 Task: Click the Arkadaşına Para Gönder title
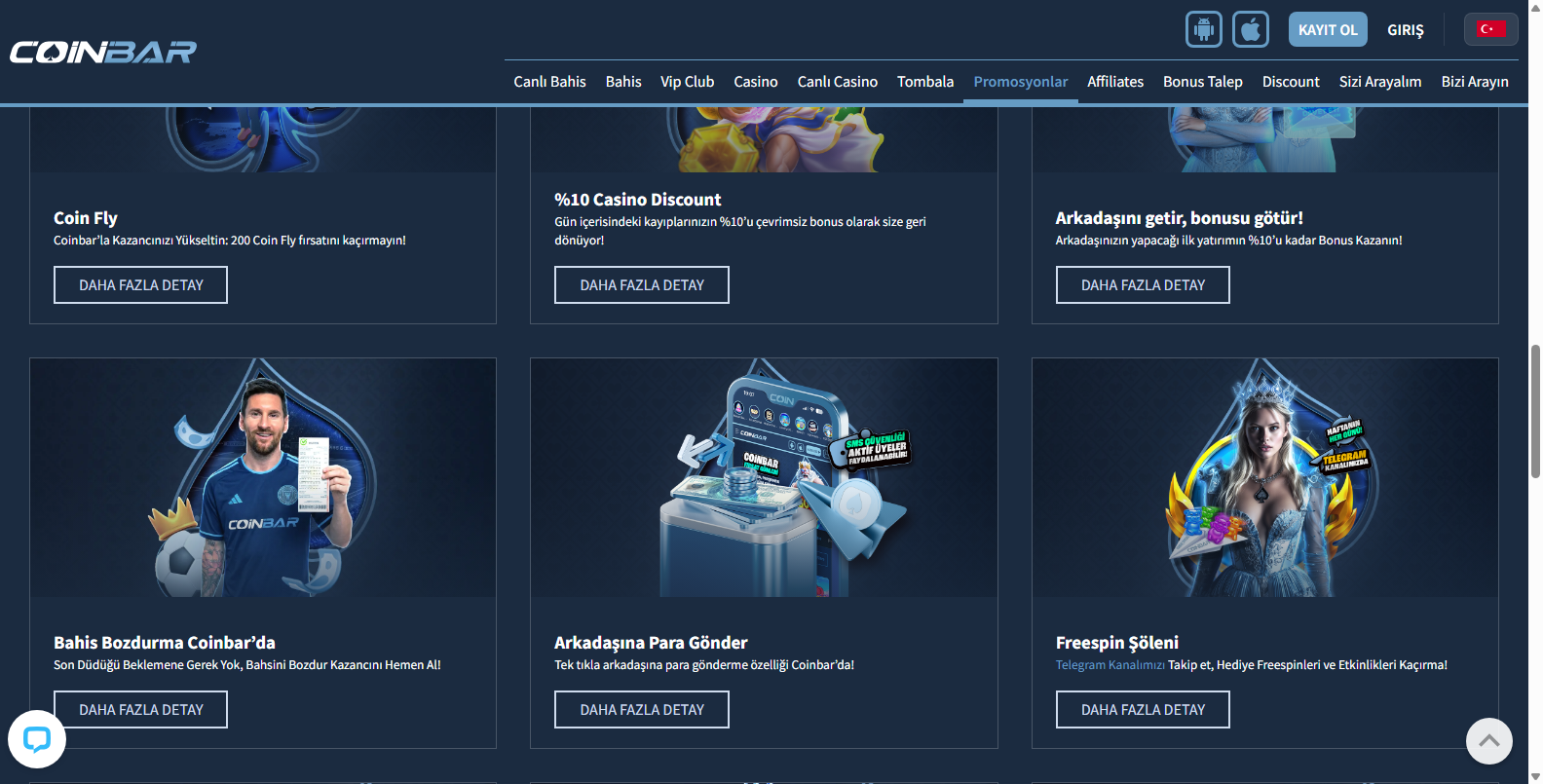pos(651,643)
